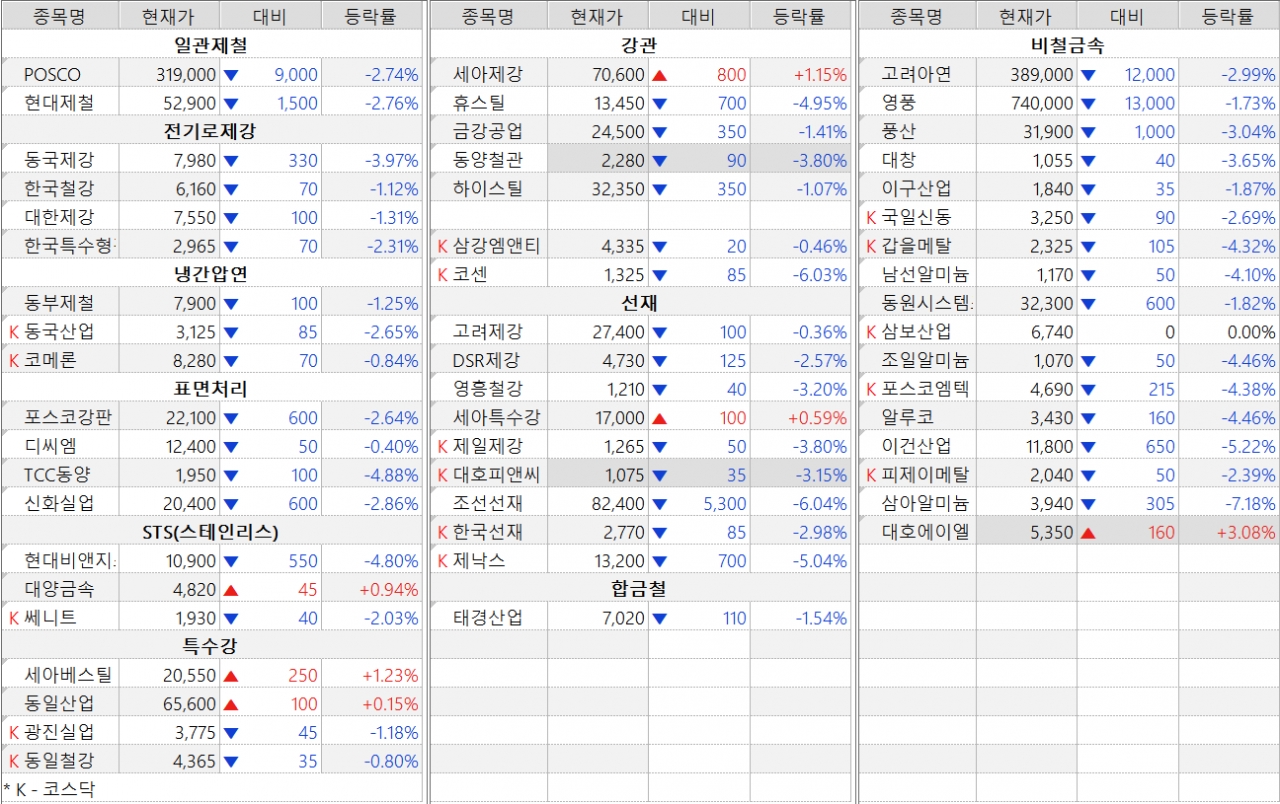Click 동일산업 stock name
1280x804 pixels.
point(59,704)
